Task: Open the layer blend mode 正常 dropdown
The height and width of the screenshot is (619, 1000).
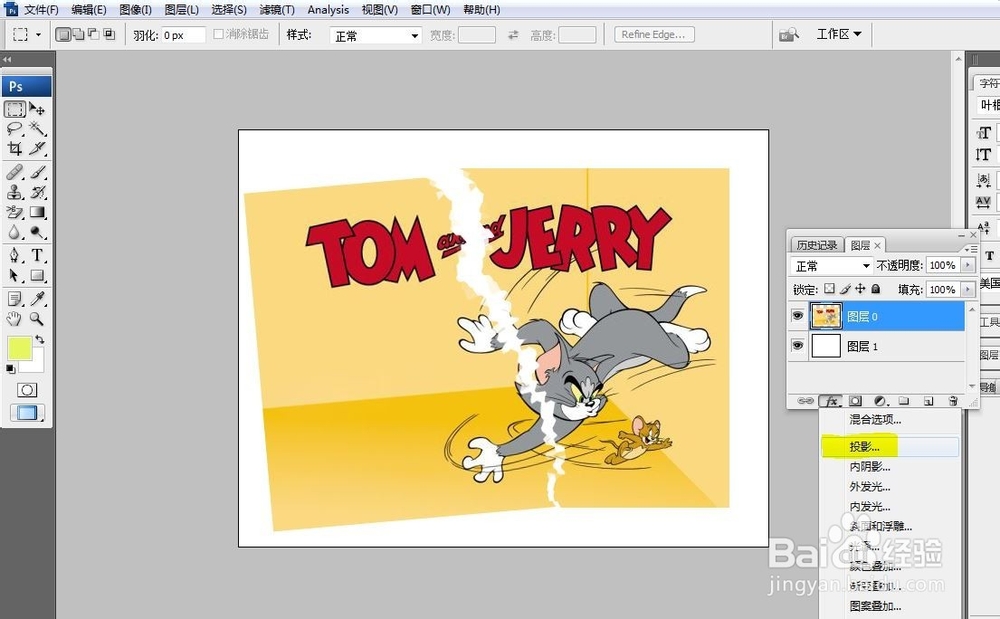Action: click(x=832, y=265)
